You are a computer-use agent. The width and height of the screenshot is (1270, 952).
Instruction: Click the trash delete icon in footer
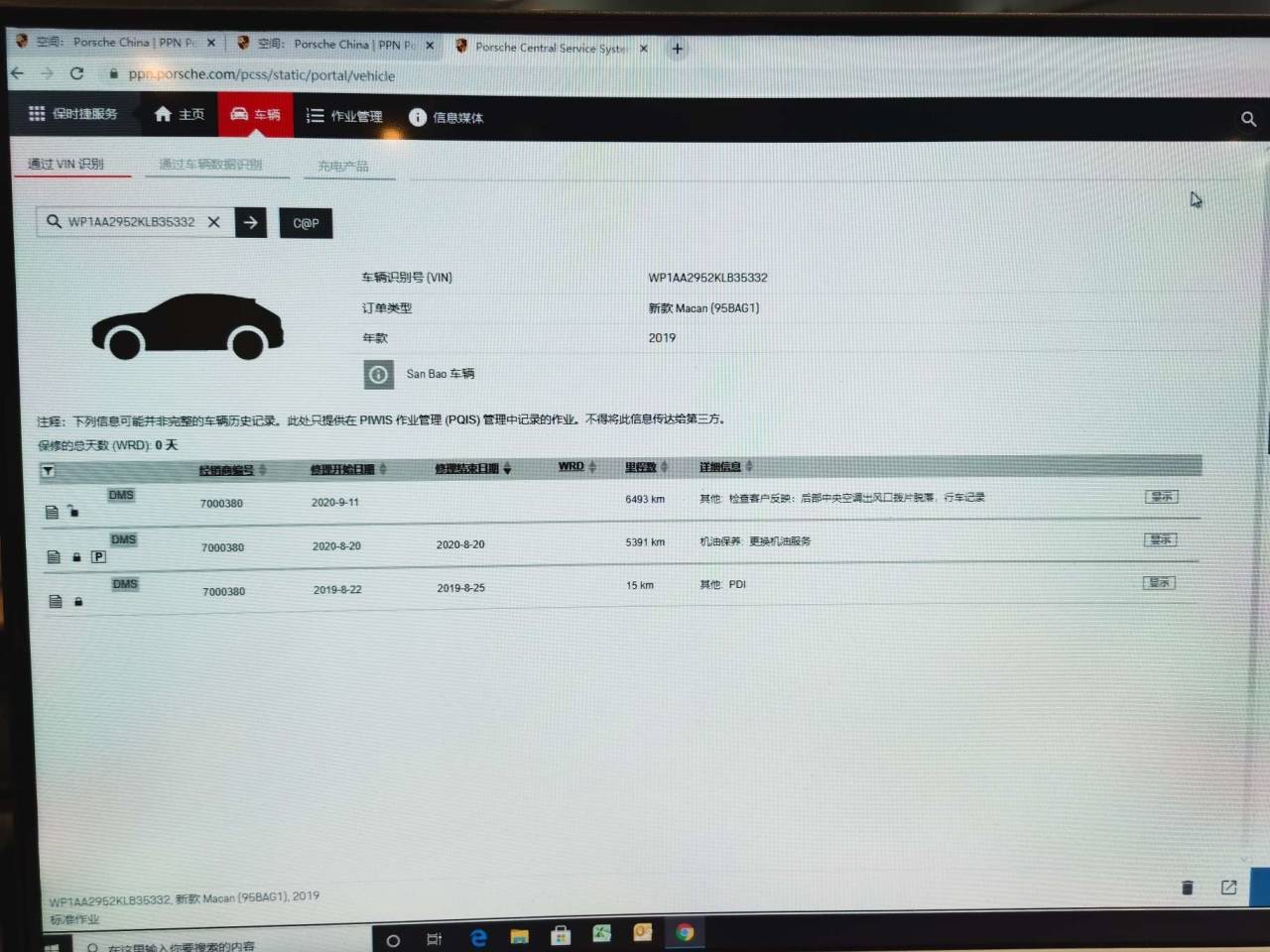1187,888
